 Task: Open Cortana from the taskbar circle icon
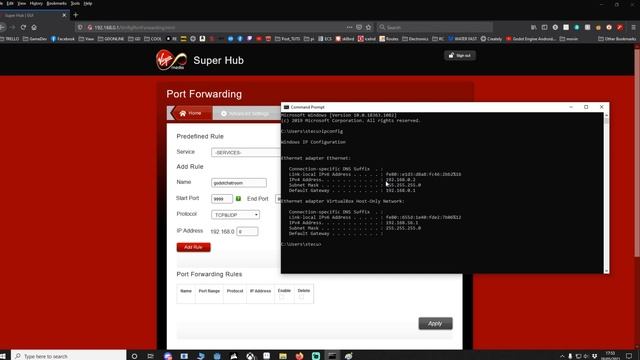[134, 356]
